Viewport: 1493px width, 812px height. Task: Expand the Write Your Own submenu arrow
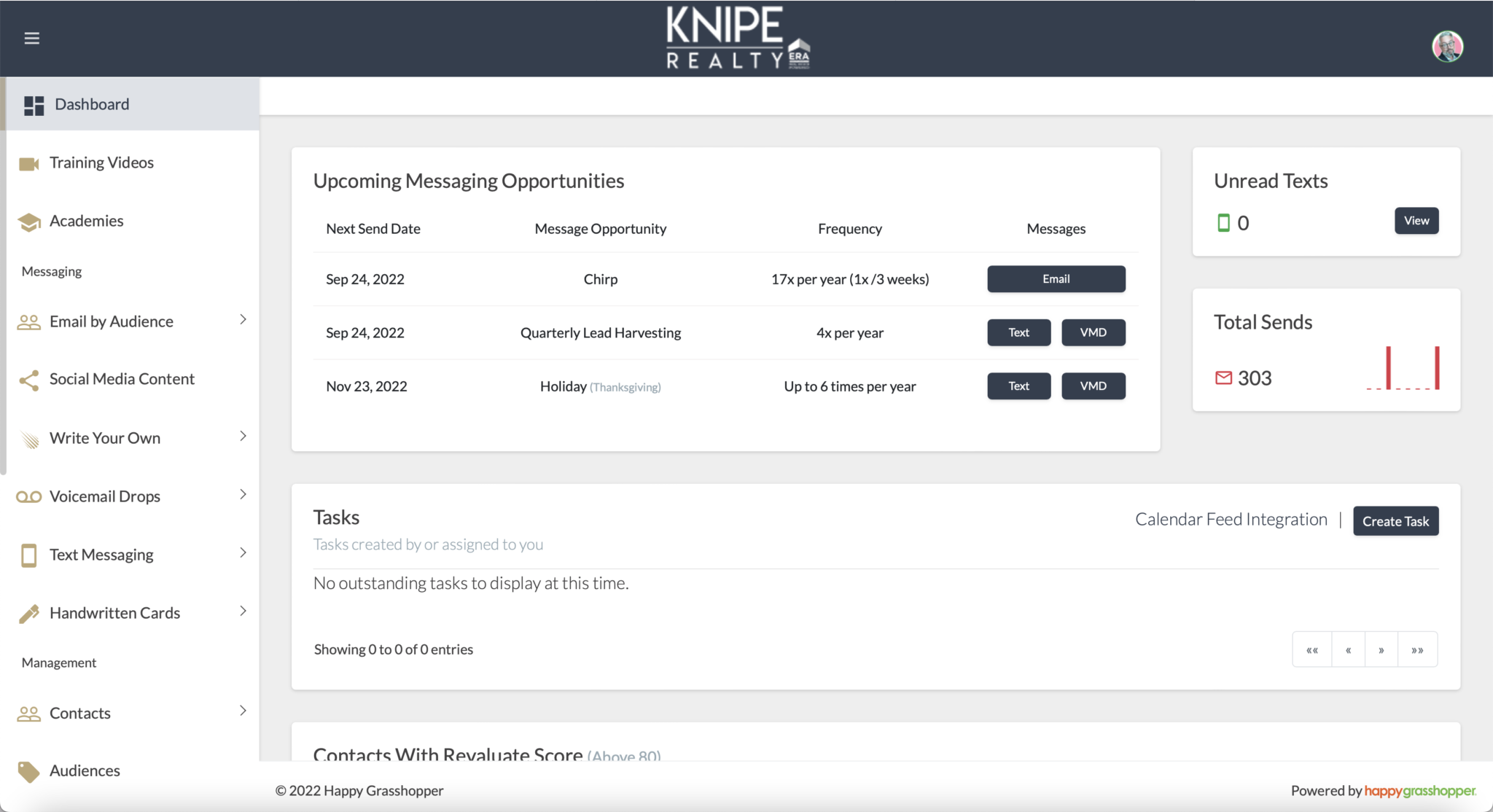(x=243, y=437)
